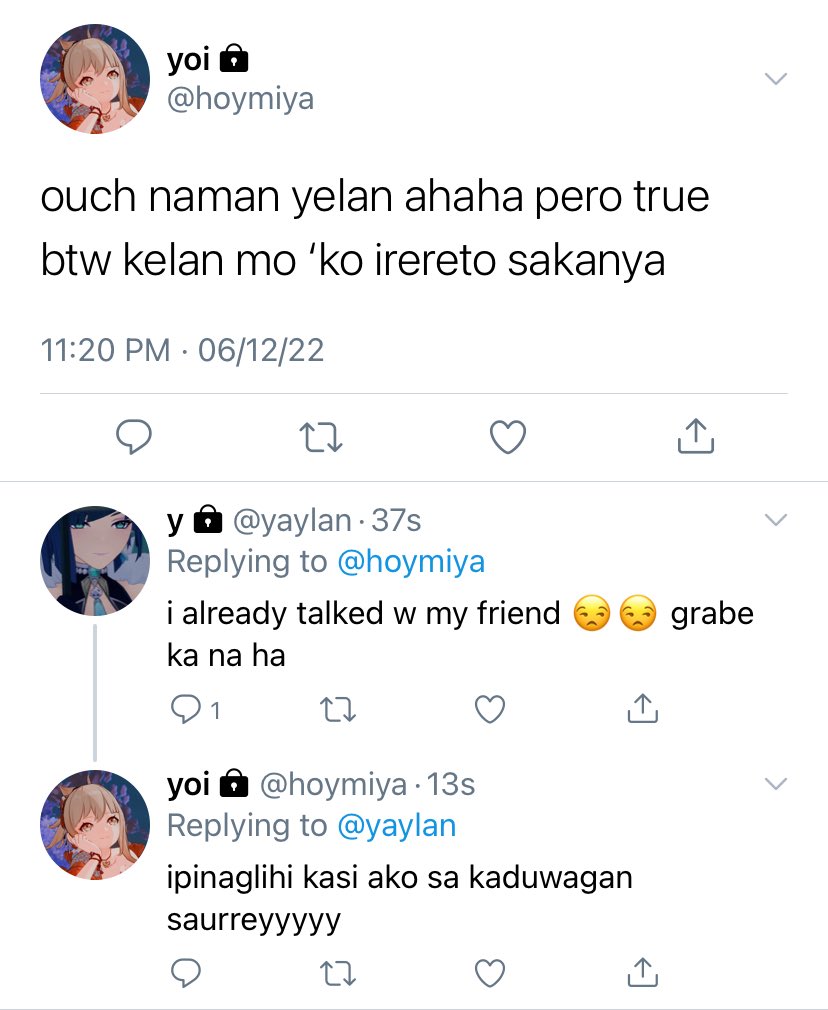Open the @hoymiya mention link in blue
This screenshot has height=1010, width=828.
tap(411, 562)
